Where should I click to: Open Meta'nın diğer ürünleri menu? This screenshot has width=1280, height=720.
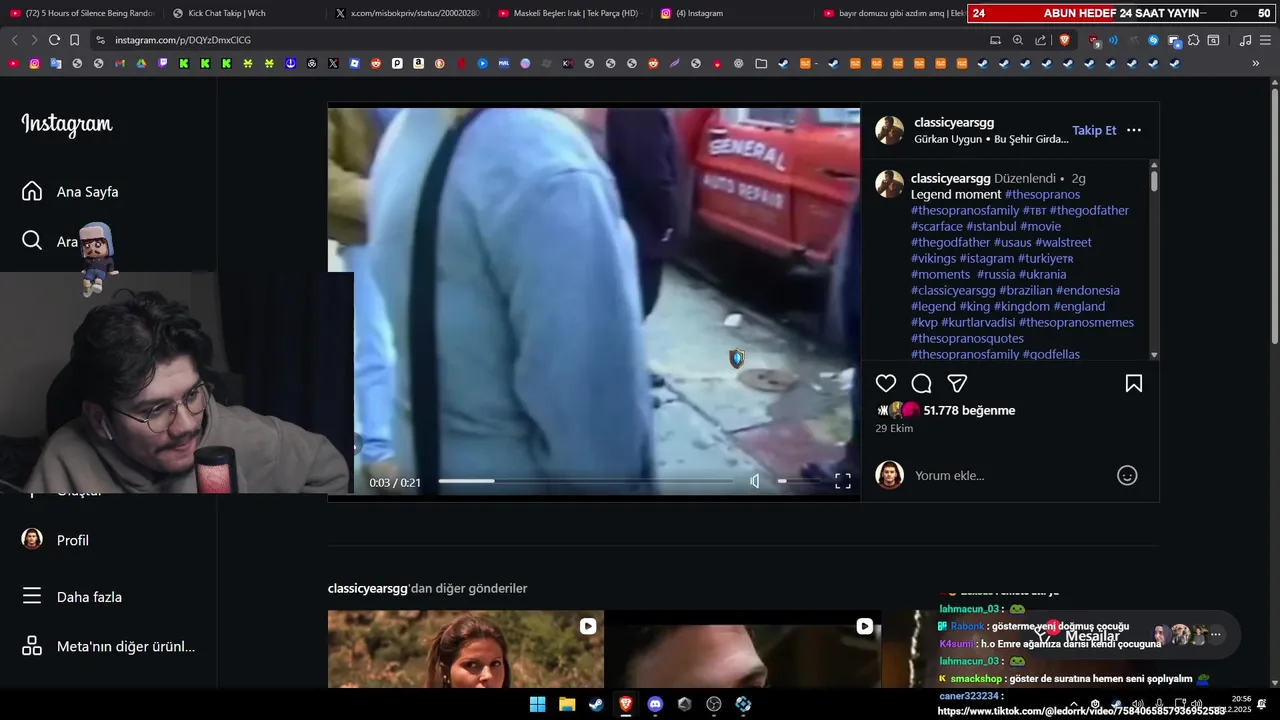click(x=108, y=646)
